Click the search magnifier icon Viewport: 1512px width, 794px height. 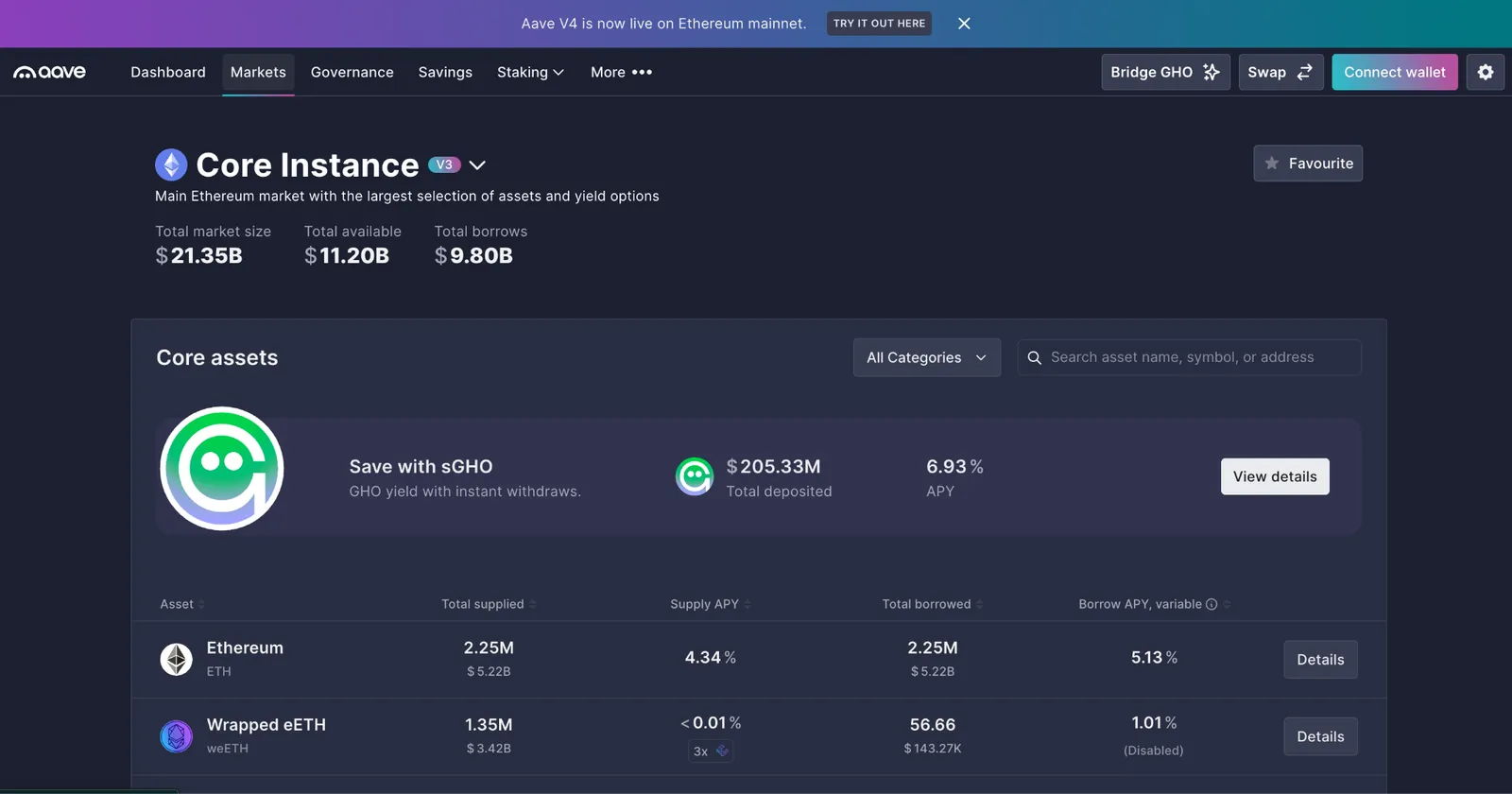point(1035,357)
